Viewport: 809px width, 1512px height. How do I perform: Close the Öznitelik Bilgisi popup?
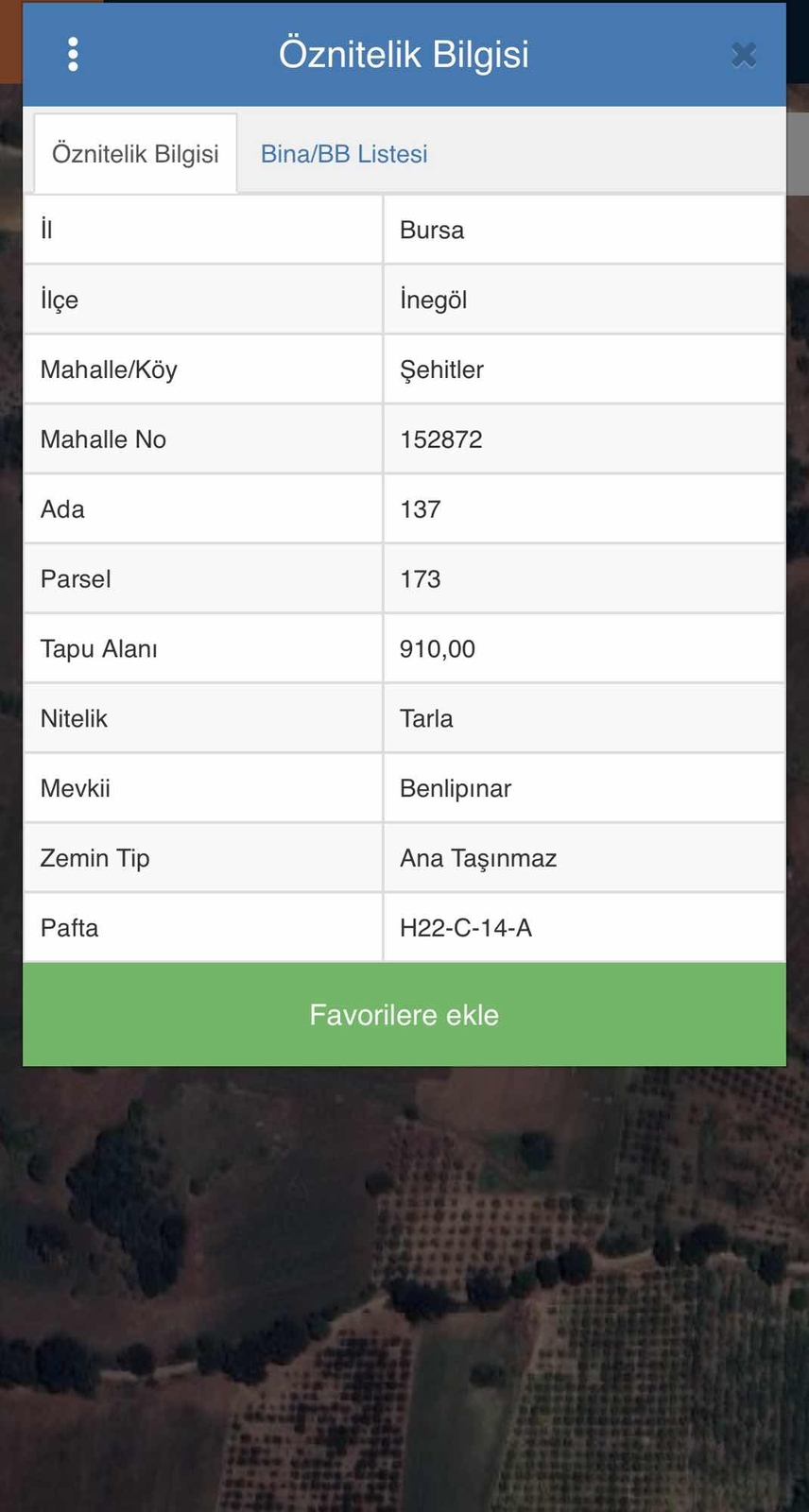click(x=744, y=55)
